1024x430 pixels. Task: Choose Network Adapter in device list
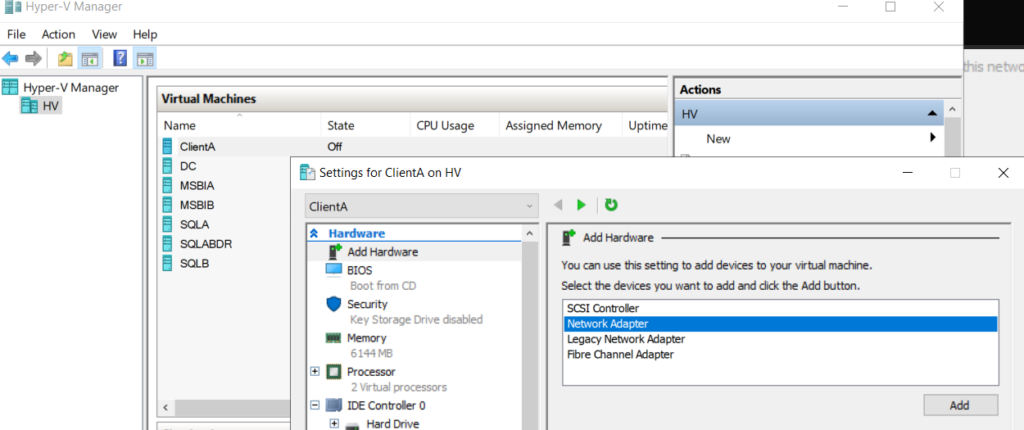coord(780,323)
